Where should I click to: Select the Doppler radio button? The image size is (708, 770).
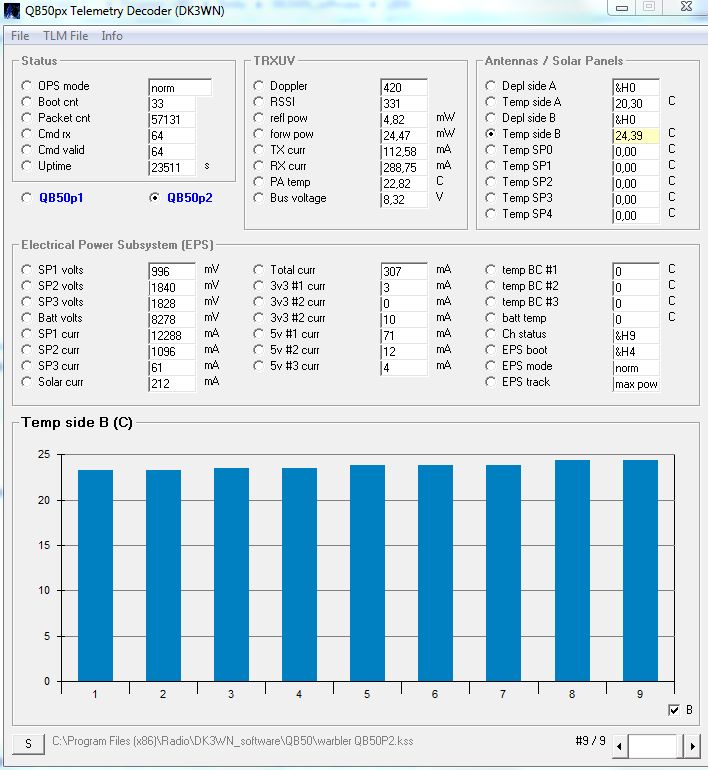click(x=259, y=86)
